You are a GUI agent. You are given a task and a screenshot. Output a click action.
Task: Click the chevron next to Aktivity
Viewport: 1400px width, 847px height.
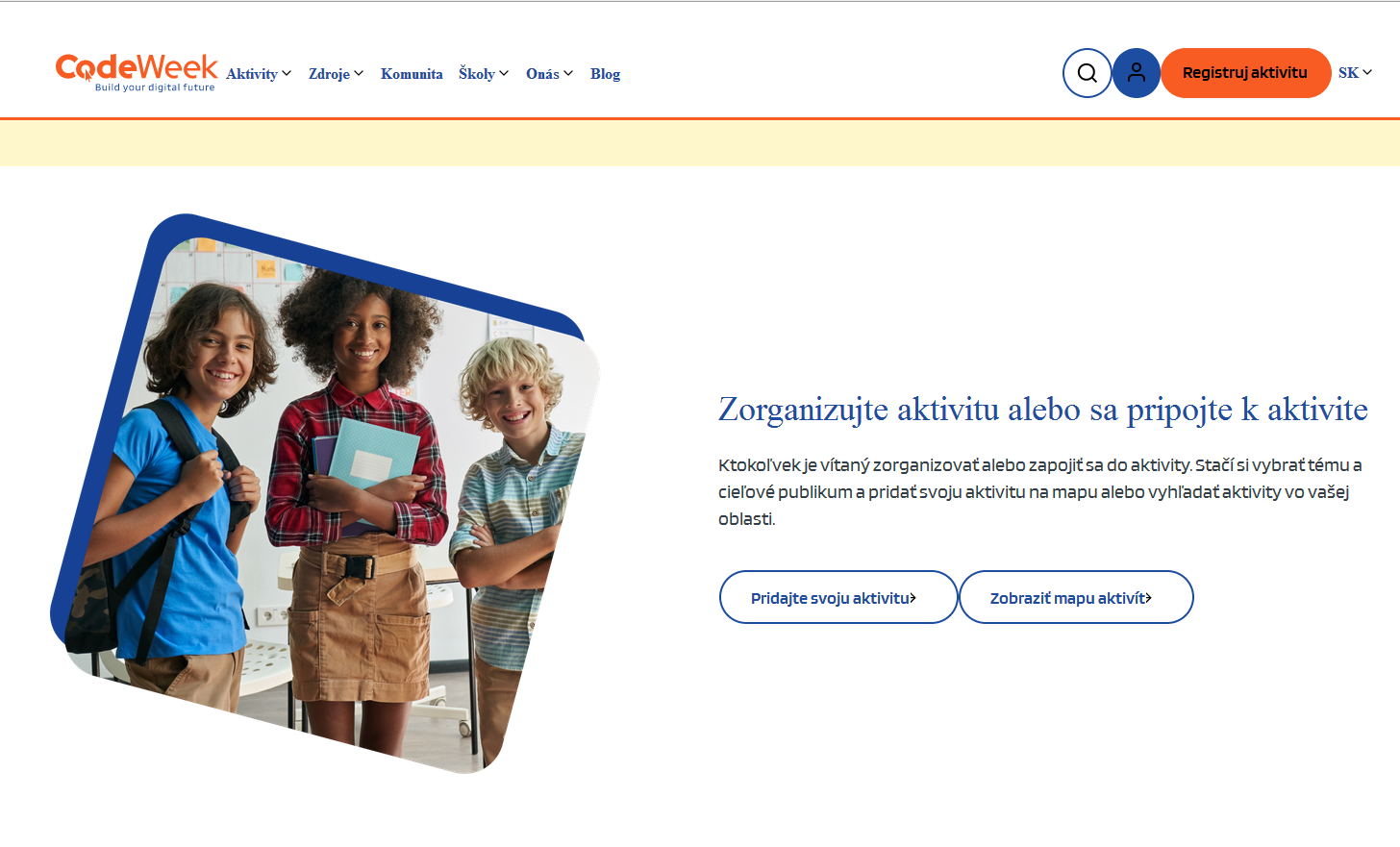click(287, 73)
